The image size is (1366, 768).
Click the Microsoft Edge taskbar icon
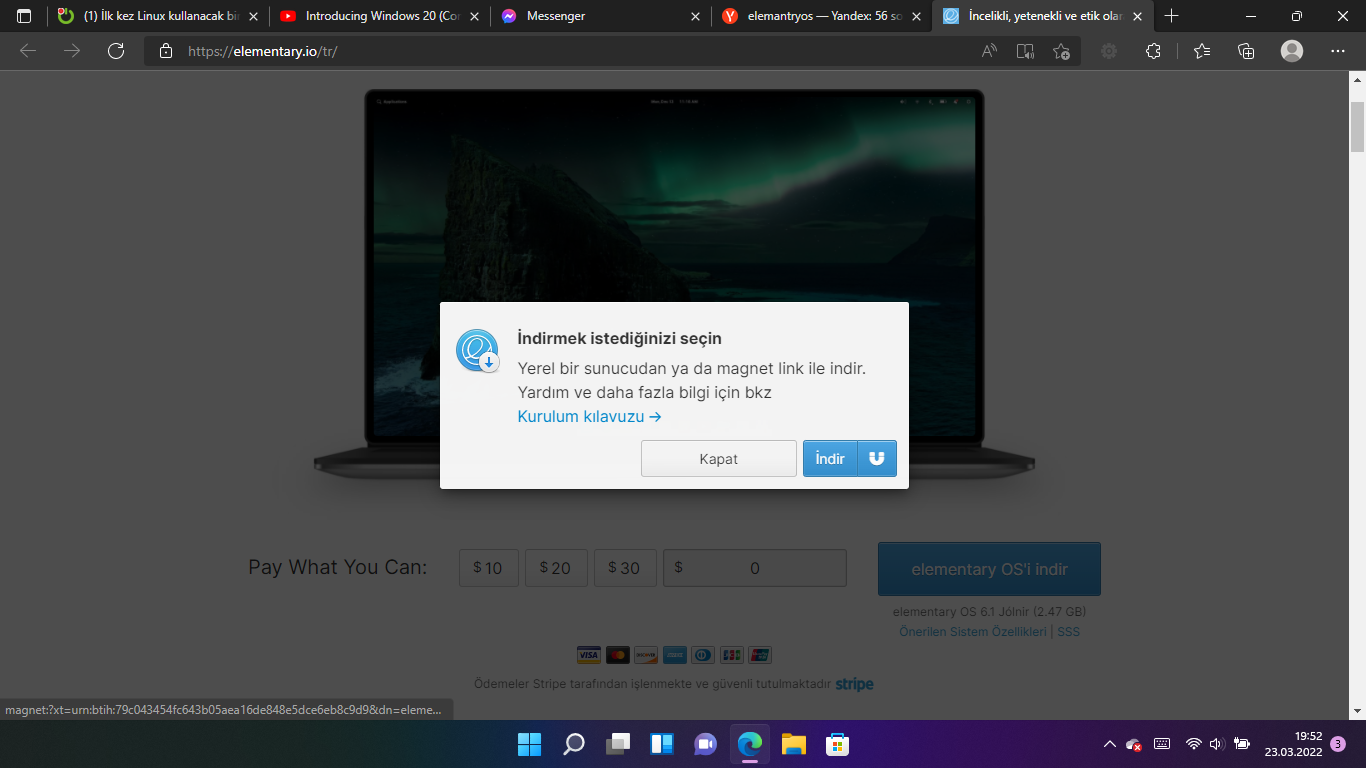coord(750,744)
